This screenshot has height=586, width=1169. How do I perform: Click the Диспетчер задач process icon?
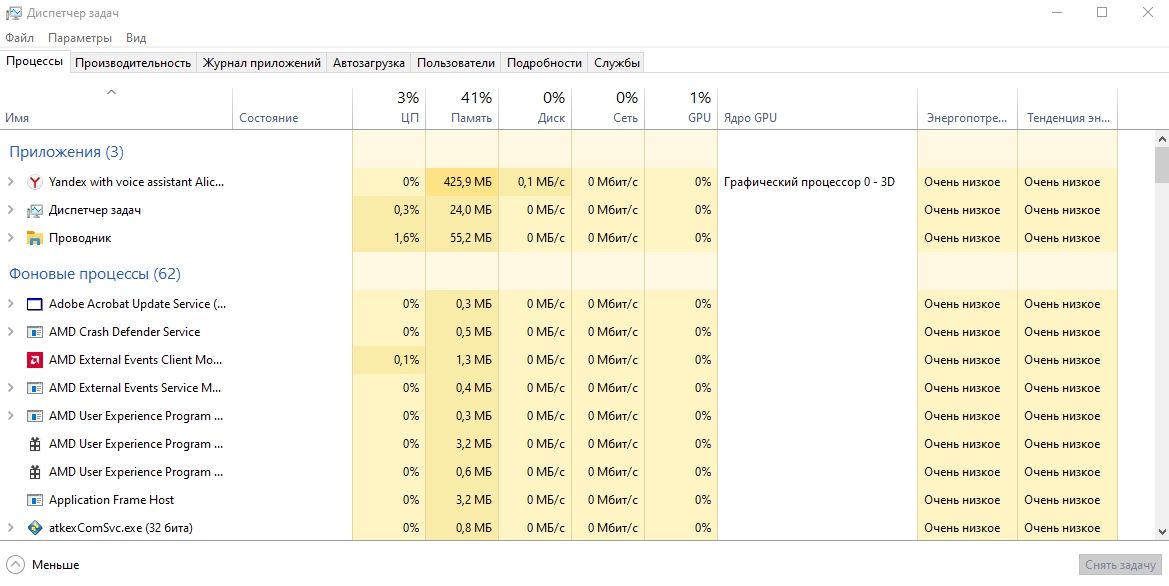(35, 210)
